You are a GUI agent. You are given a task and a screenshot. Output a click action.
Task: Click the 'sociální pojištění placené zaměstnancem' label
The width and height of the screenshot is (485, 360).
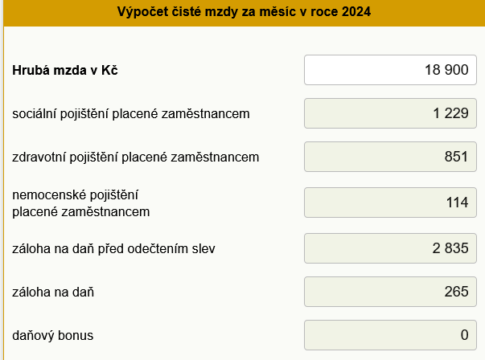click(131, 114)
